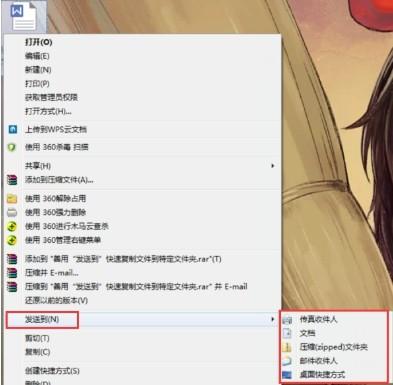Send to 邮件收件人
This screenshot has width=393, height=385.
(x=318, y=361)
